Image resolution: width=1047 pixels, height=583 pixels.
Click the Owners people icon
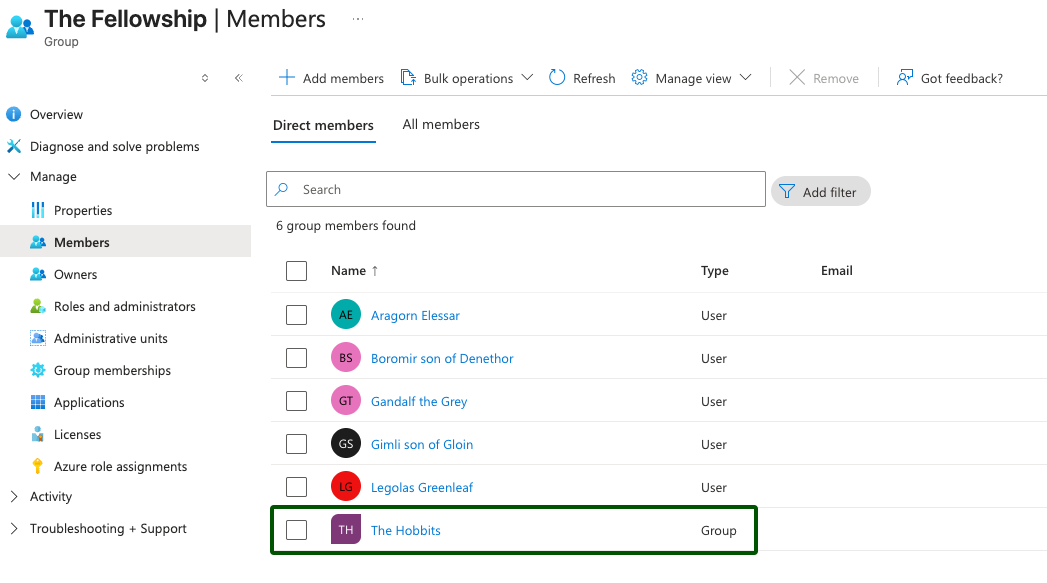pyautogui.click(x=38, y=274)
